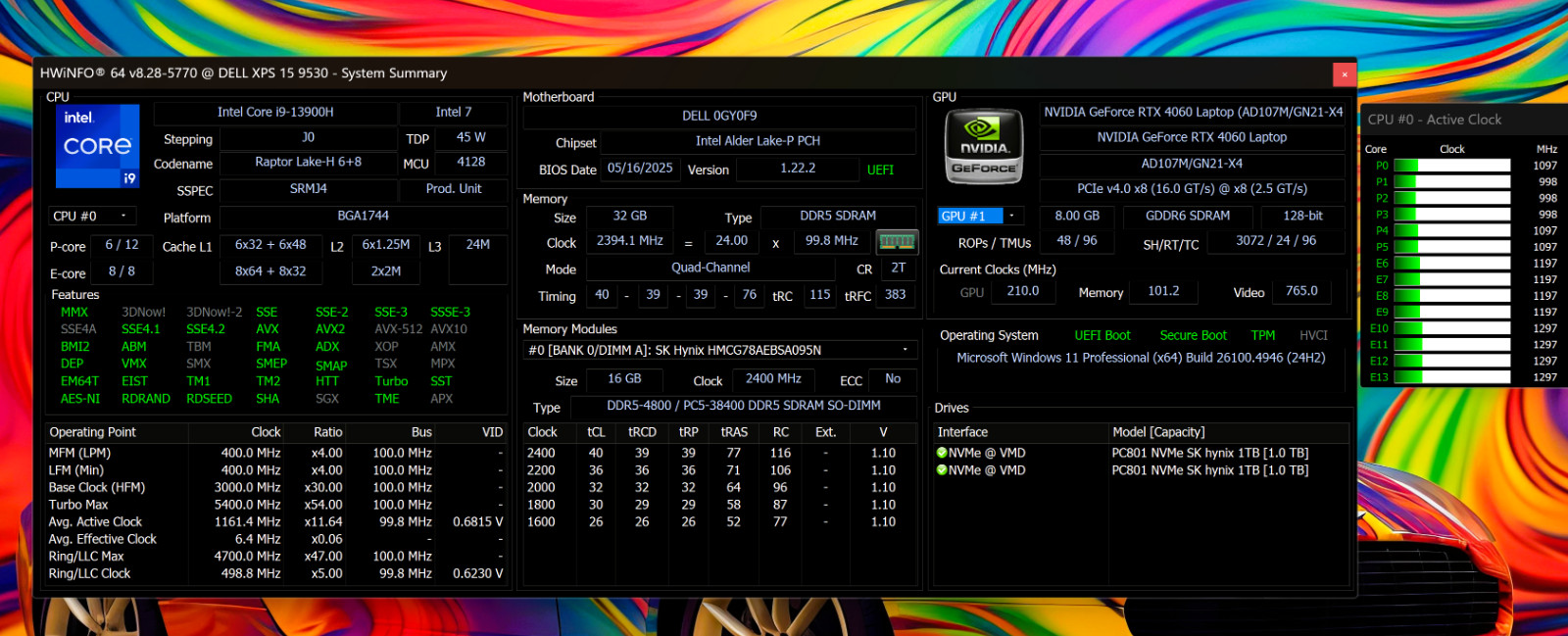Click the DELL 0GY0F9 motherboard field
This screenshot has height=636, width=1568.
[719, 116]
